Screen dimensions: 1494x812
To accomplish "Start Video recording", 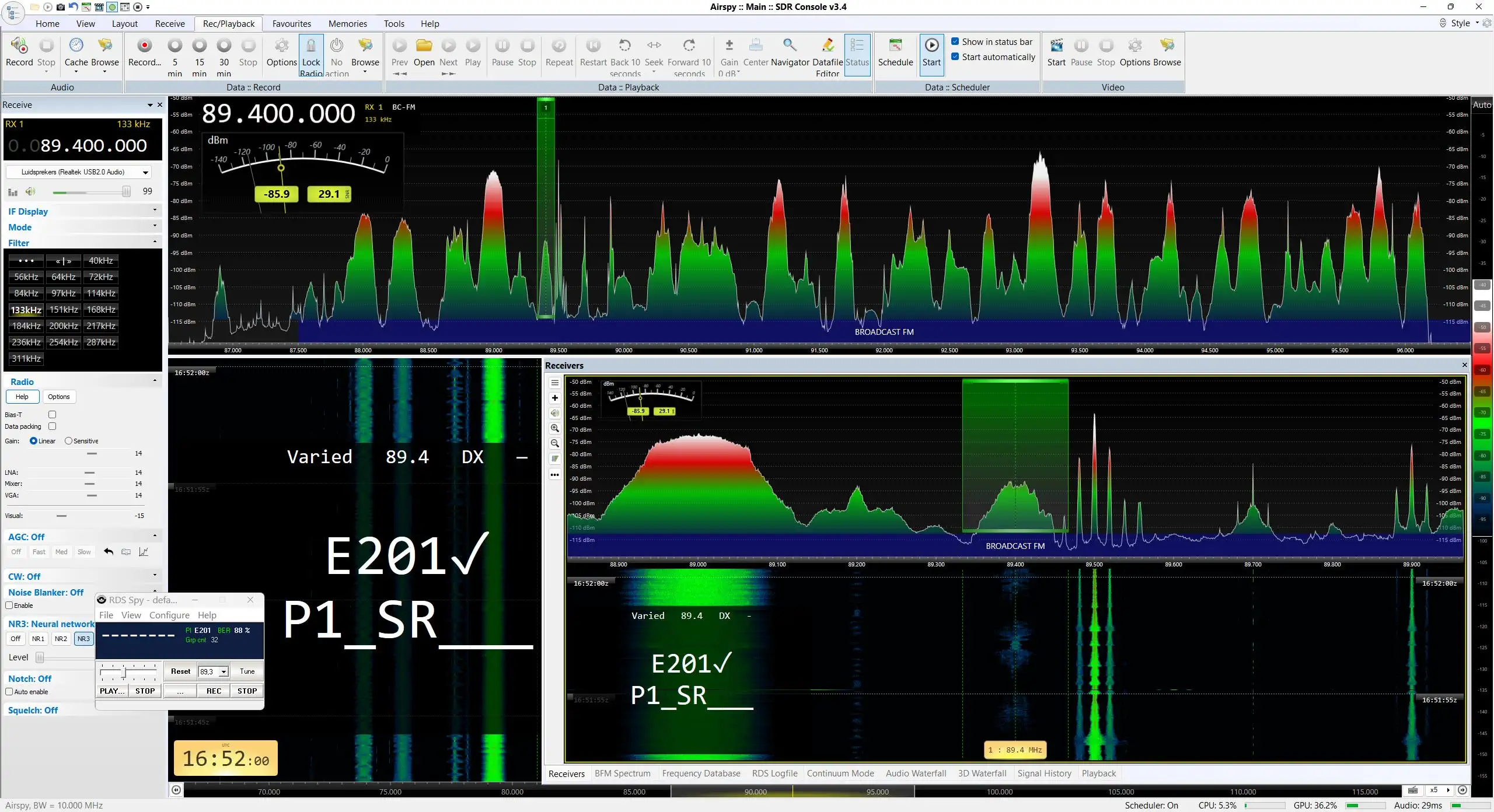I will point(1056,52).
